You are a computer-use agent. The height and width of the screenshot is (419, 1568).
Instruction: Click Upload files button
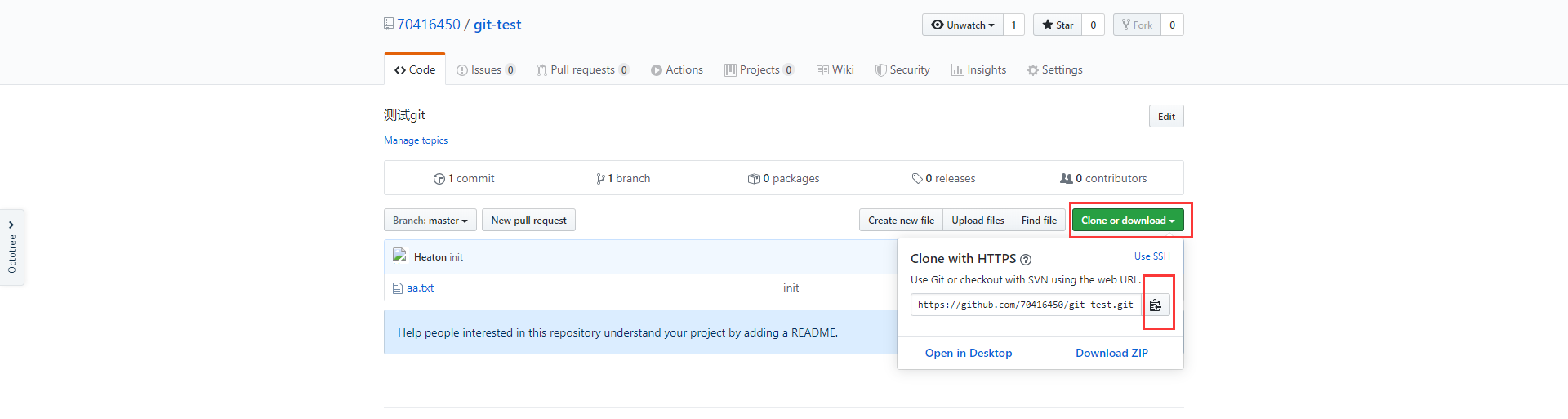click(x=978, y=221)
